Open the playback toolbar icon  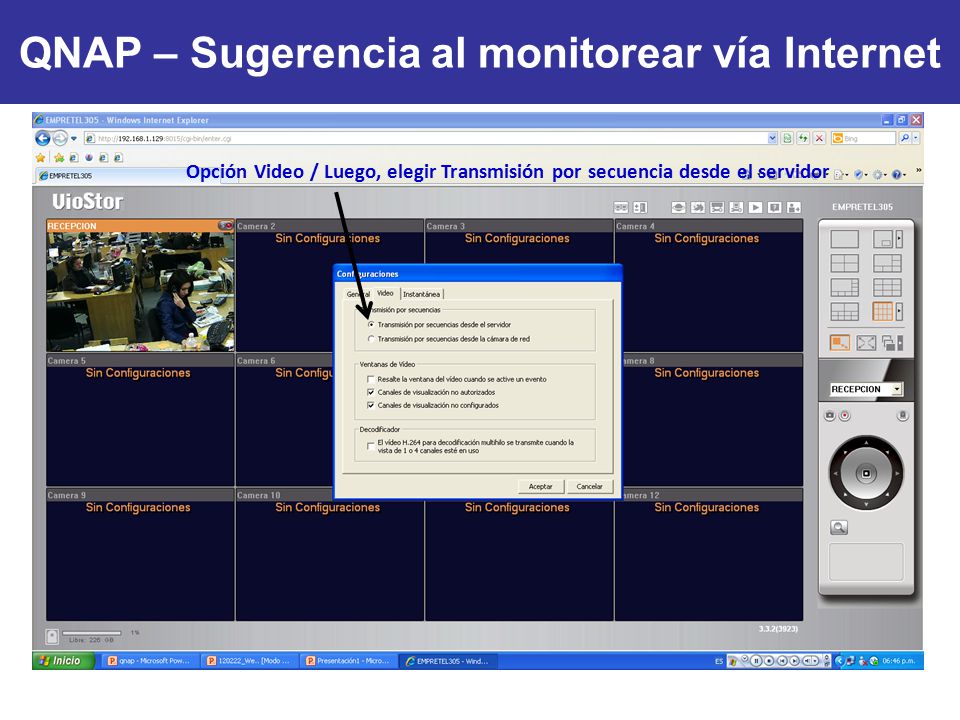(x=756, y=208)
